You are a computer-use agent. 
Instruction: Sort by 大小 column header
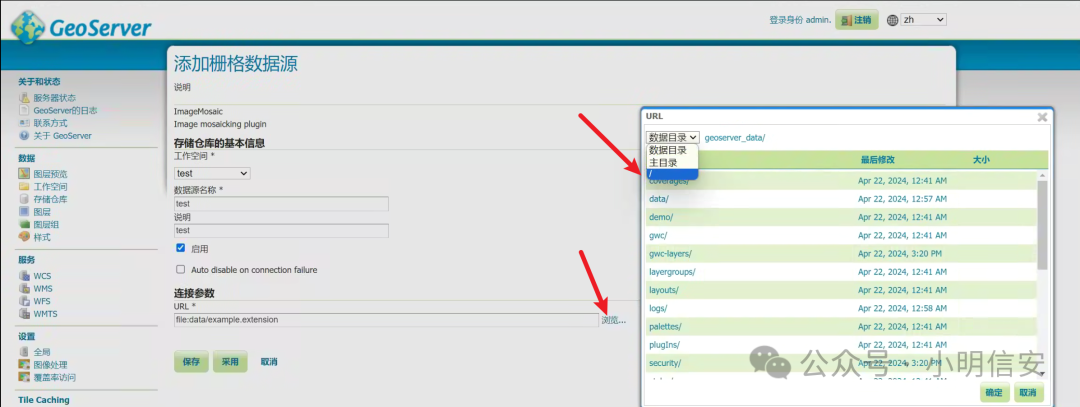coord(981,160)
